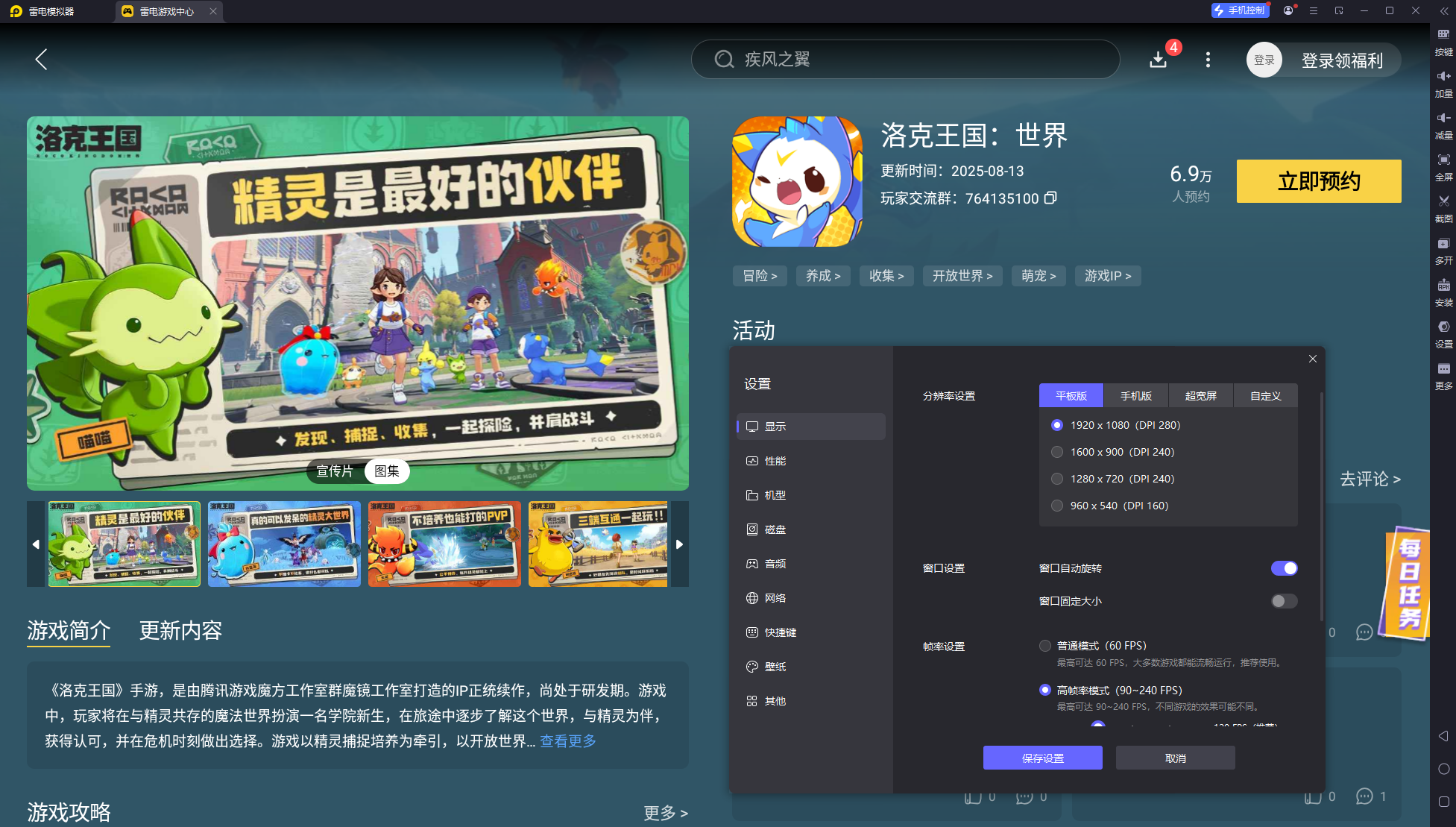Switch to the 手机版 resolution tab
Screen dimensions: 1456x827
click(1135, 395)
